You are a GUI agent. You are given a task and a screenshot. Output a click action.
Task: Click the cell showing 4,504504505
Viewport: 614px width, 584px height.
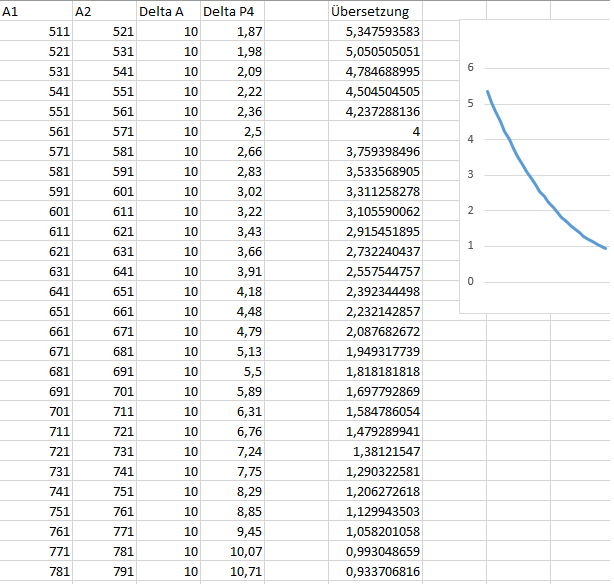click(376, 91)
